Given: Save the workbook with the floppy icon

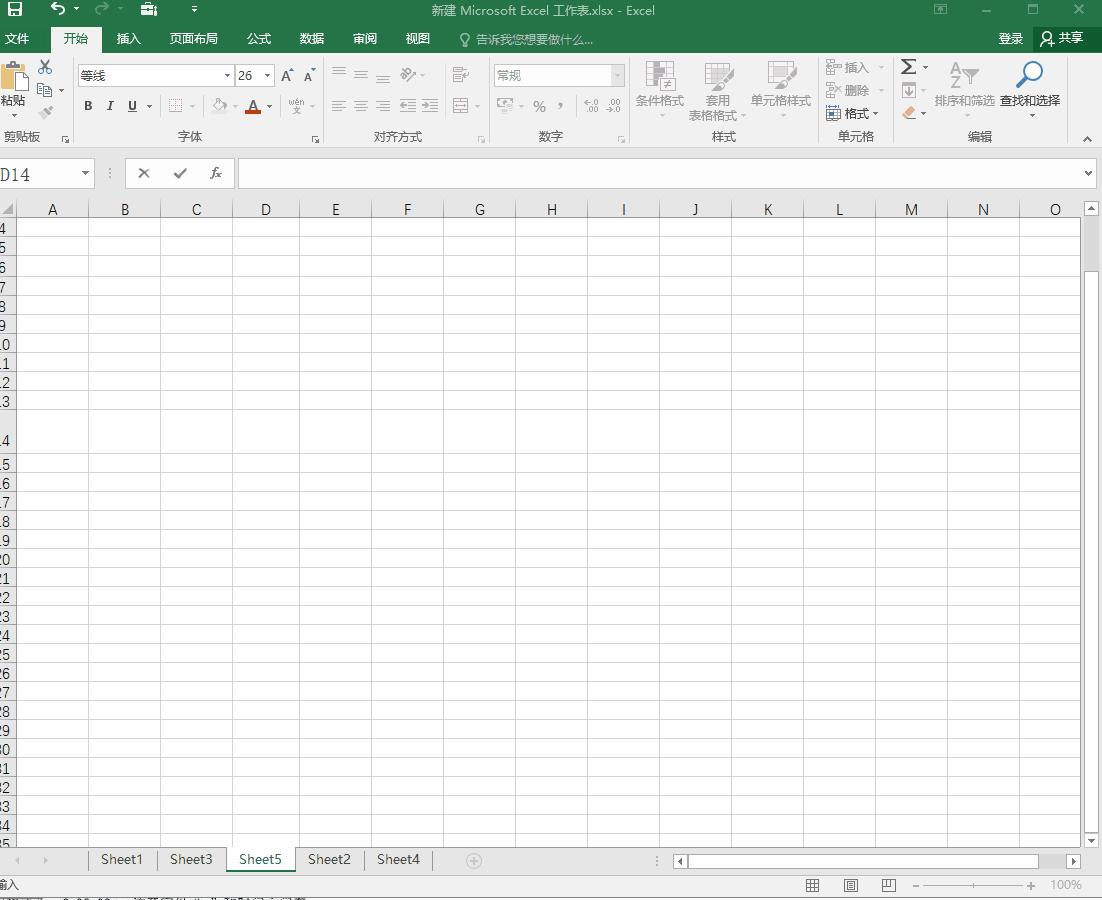Looking at the screenshot, I should (x=15, y=9).
